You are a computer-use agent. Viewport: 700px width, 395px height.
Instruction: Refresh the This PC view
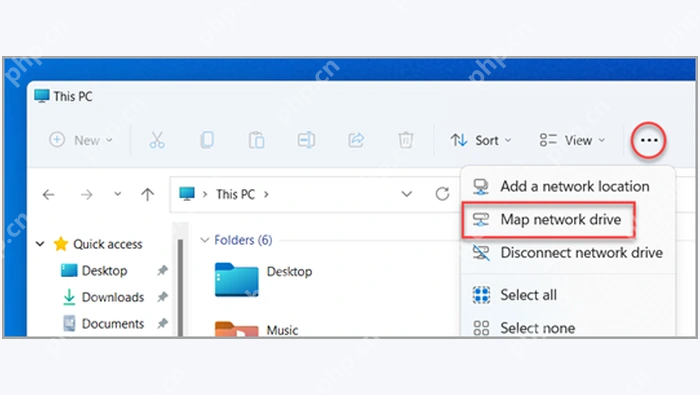[x=442, y=194]
